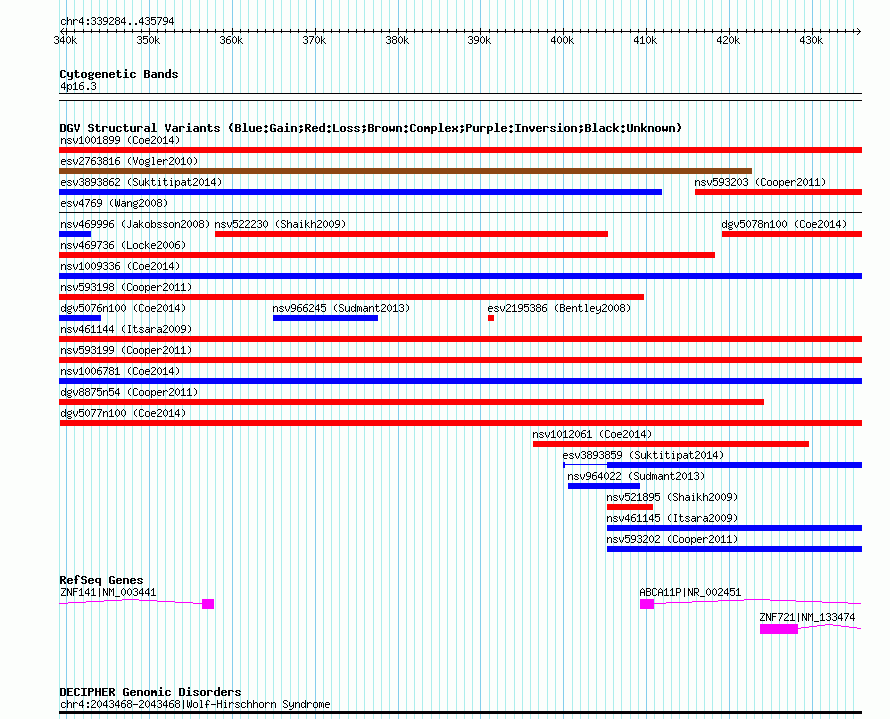Image resolution: width=890 pixels, height=719 pixels.
Task: Click the 420k ruler position
Action: tap(728, 40)
